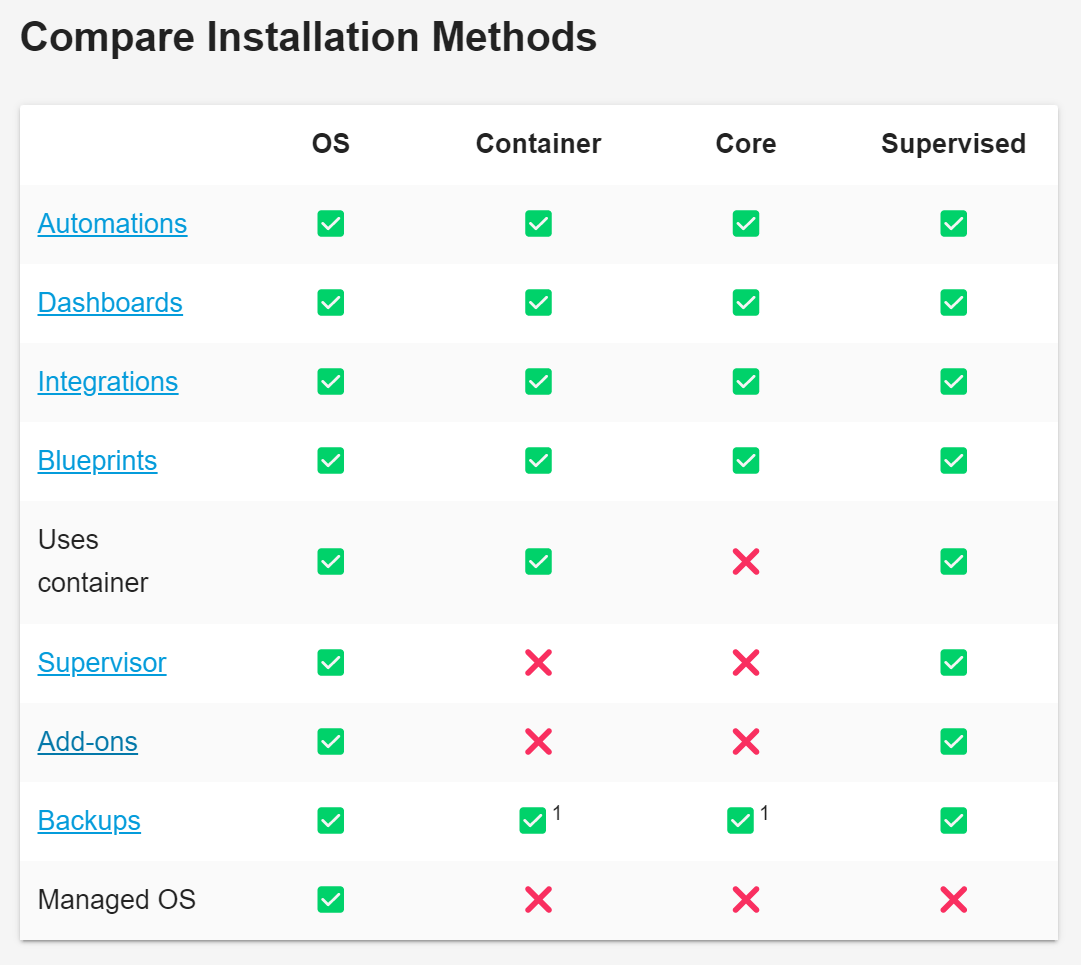Click the OS column header
The height and width of the screenshot is (965, 1081).
coord(331,144)
